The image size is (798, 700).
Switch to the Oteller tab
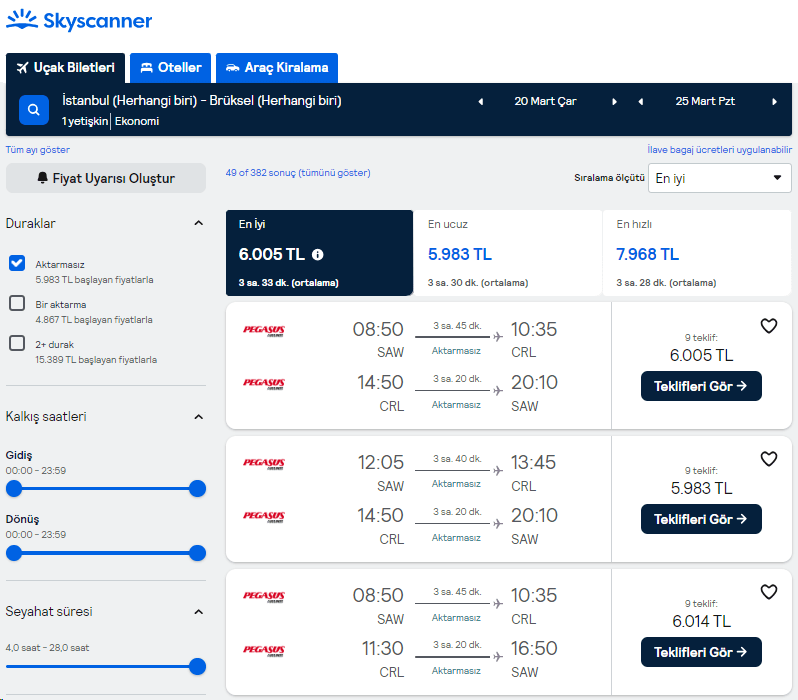(171, 68)
